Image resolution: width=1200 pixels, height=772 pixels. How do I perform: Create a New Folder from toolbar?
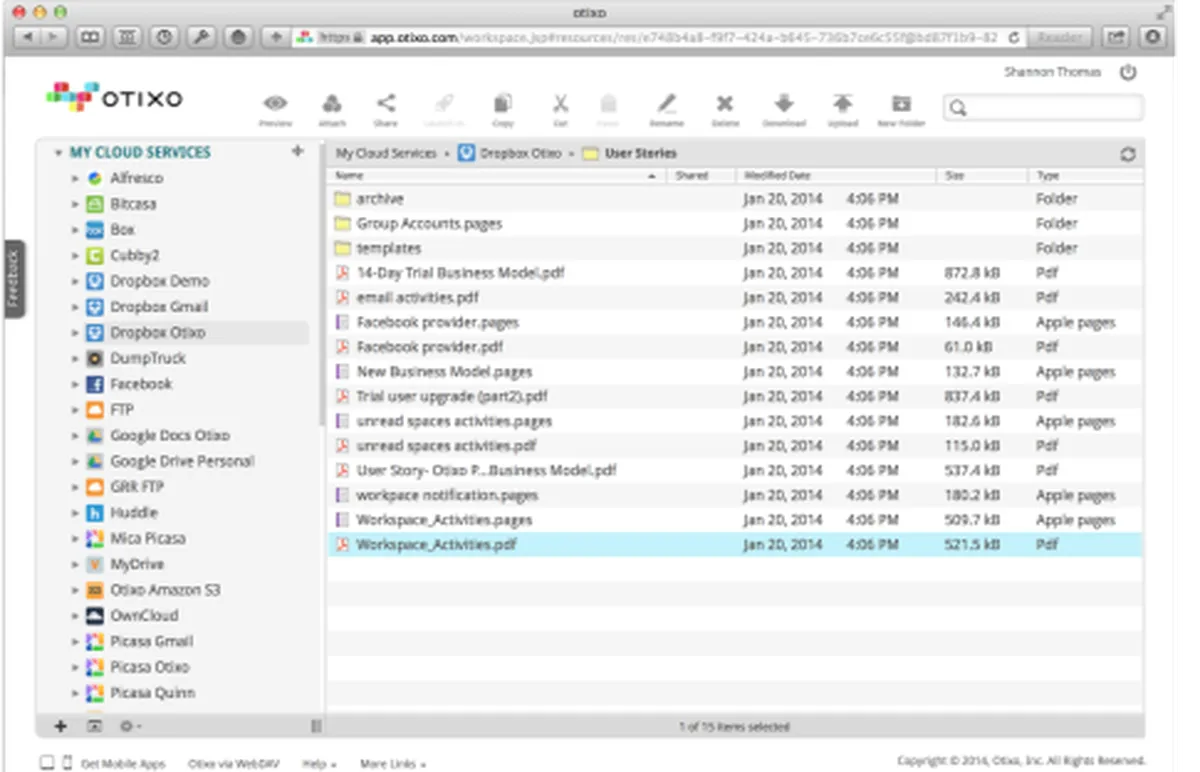click(x=901, y=104)
